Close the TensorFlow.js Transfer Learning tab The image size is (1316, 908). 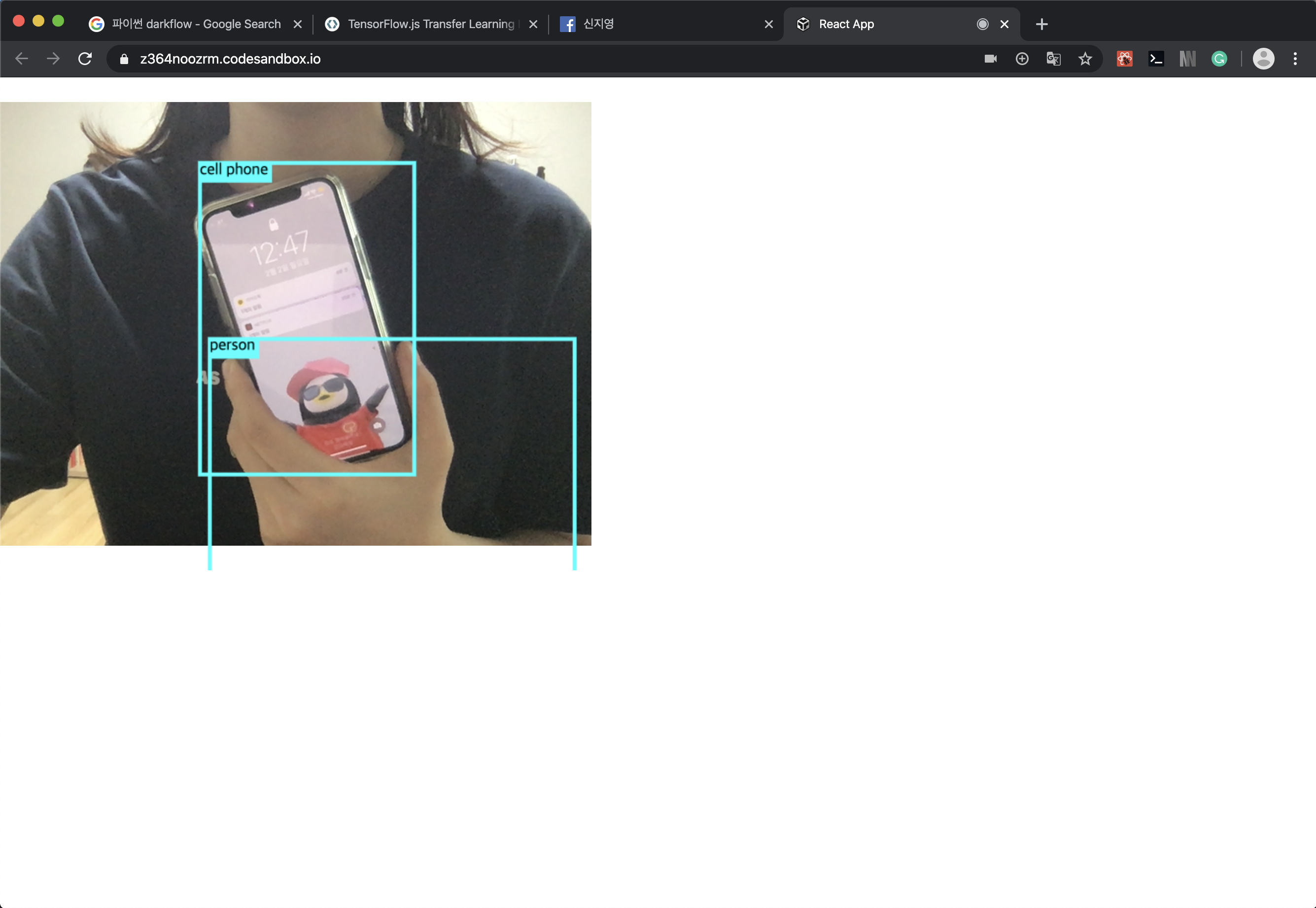click(x=533, y=24)
